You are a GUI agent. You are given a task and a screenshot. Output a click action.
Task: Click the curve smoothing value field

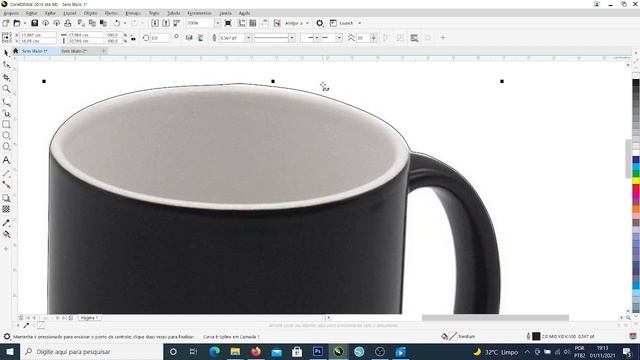point(362,38)
